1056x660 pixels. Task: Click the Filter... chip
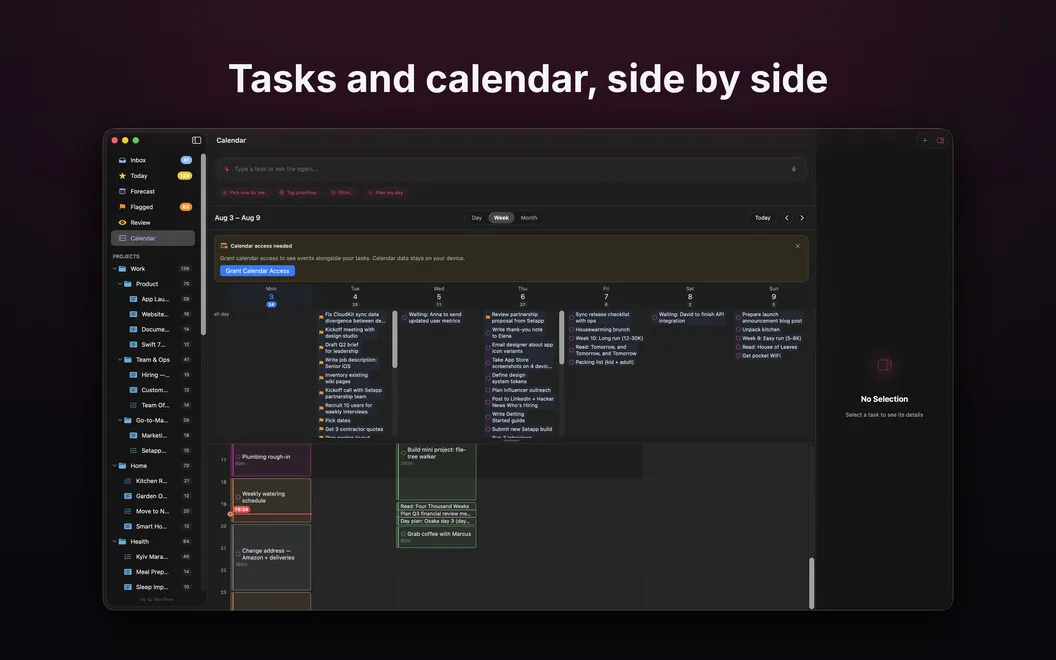pyautogui.click(x=342, y=193)
